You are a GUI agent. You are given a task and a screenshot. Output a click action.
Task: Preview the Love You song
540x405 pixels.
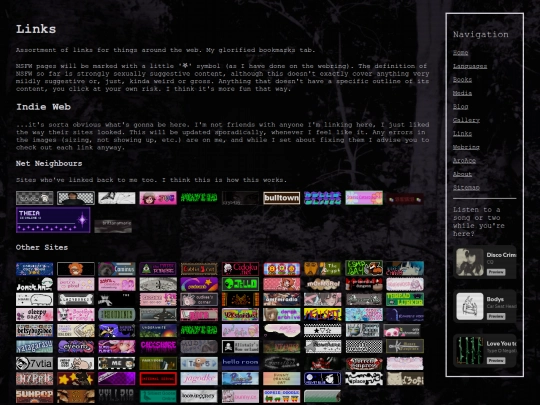tap(496, 361)
